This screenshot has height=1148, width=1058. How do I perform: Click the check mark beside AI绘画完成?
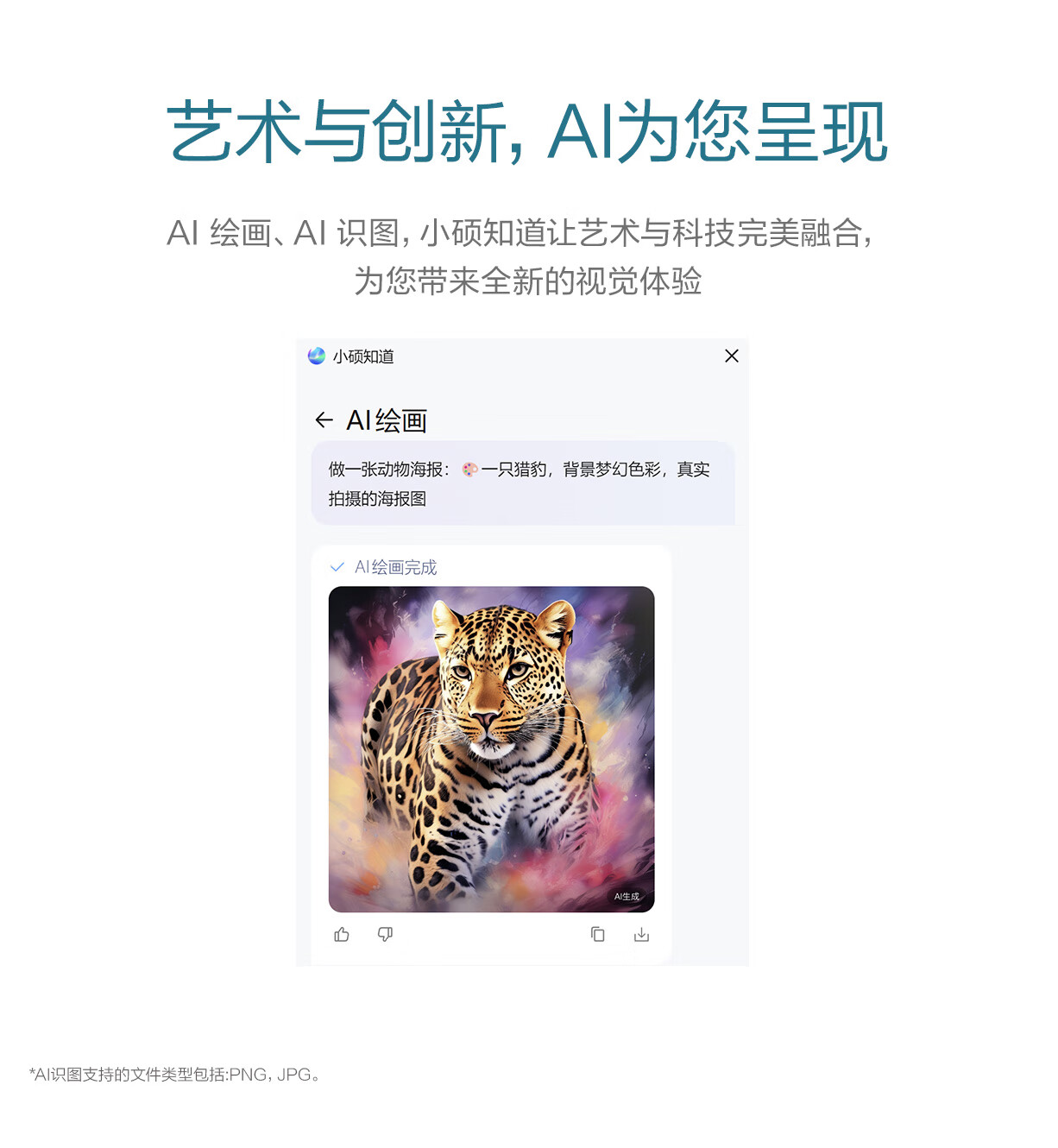pos(337,567)
